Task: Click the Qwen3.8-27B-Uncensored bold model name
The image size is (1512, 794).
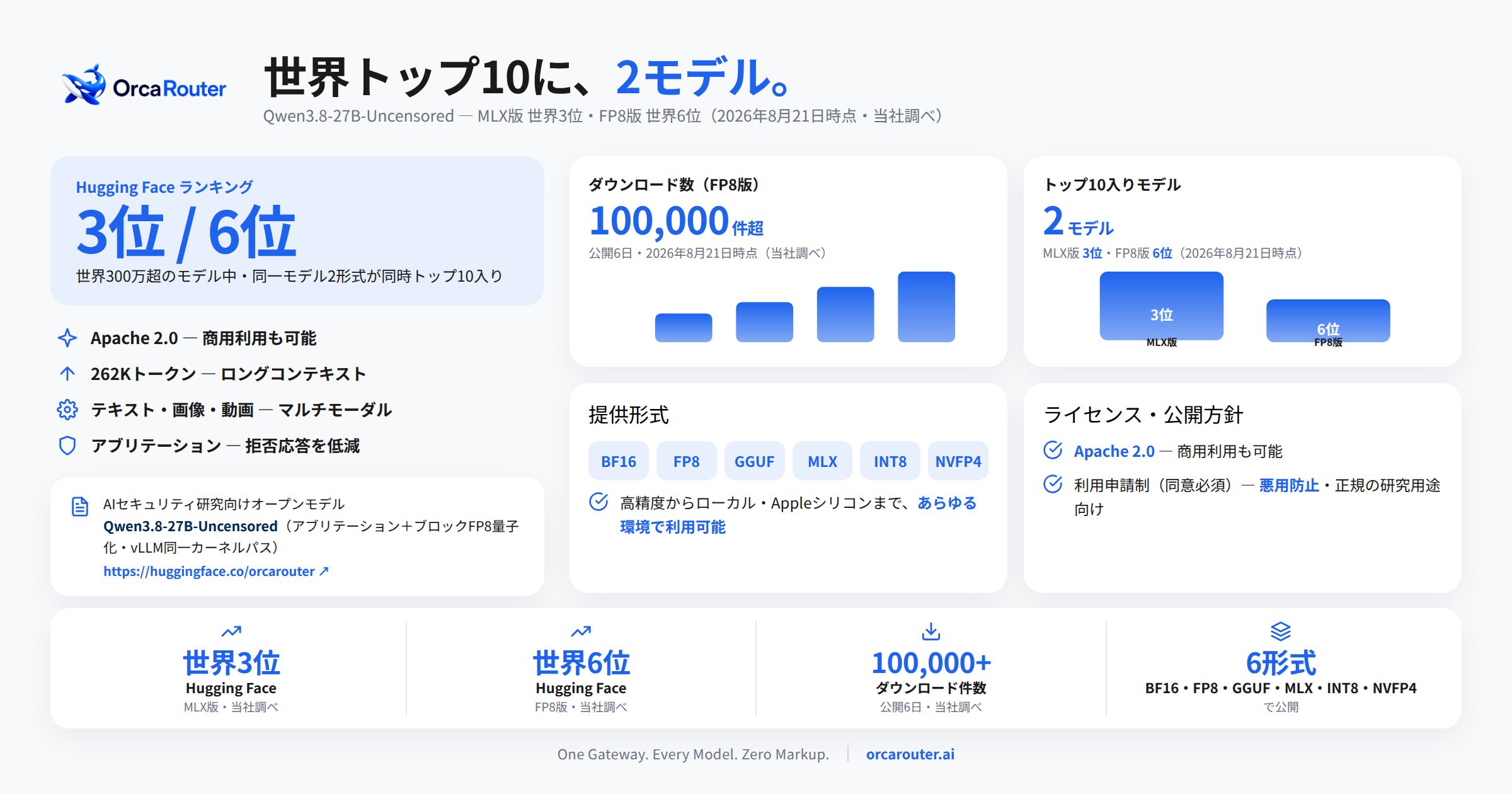Action: click(190, 526)
